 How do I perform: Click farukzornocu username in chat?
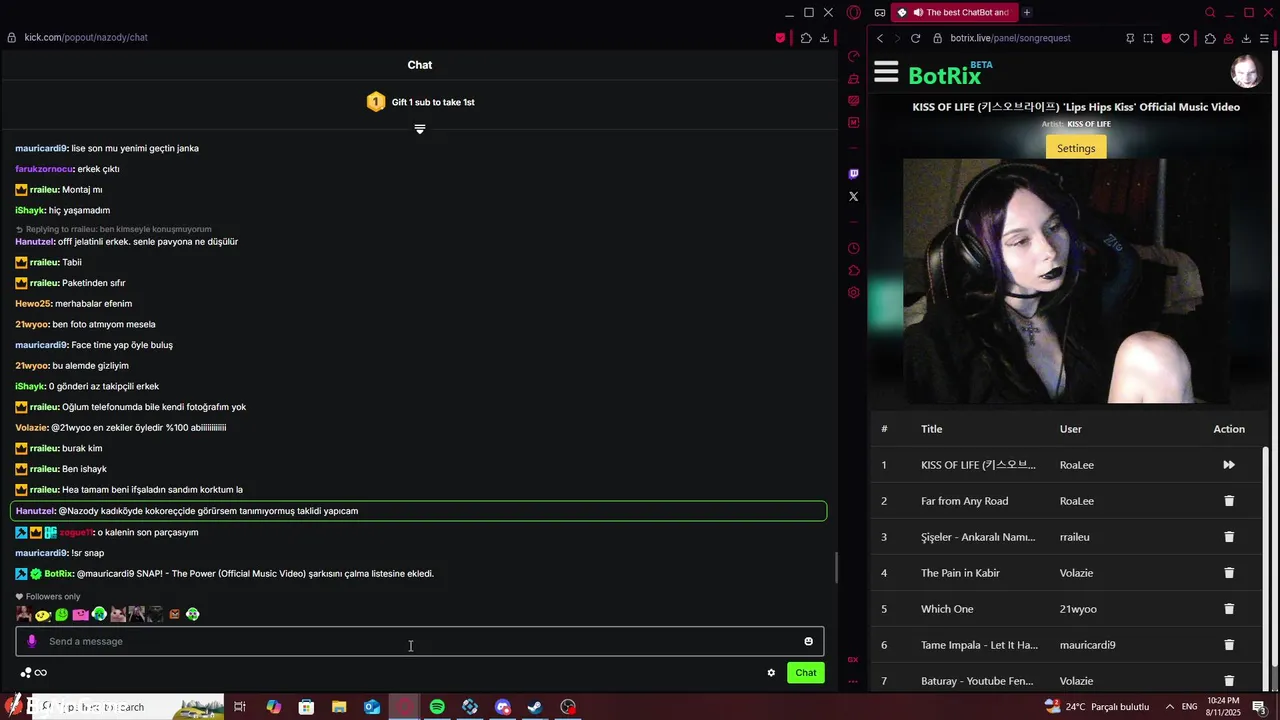tap(44, 169)
